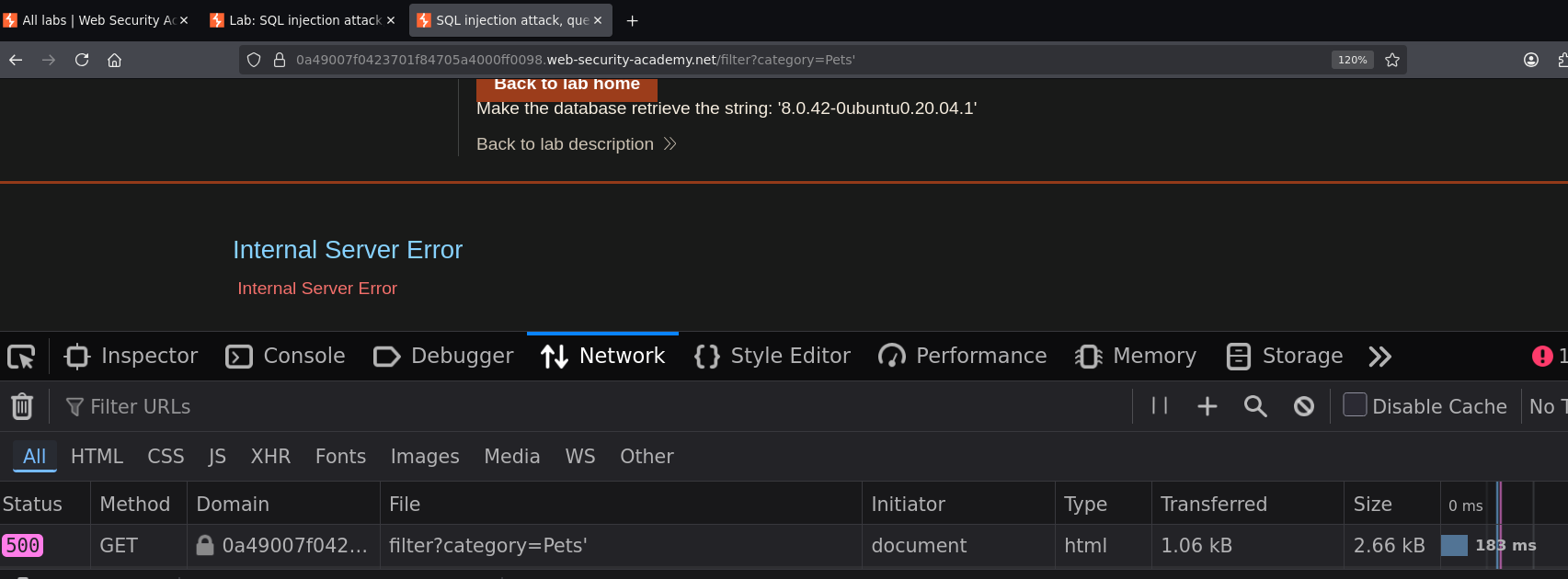Screen dimensions: 1568x579
Task: Close the 'All labs | Web Security' tab
Action: [184, 20]
